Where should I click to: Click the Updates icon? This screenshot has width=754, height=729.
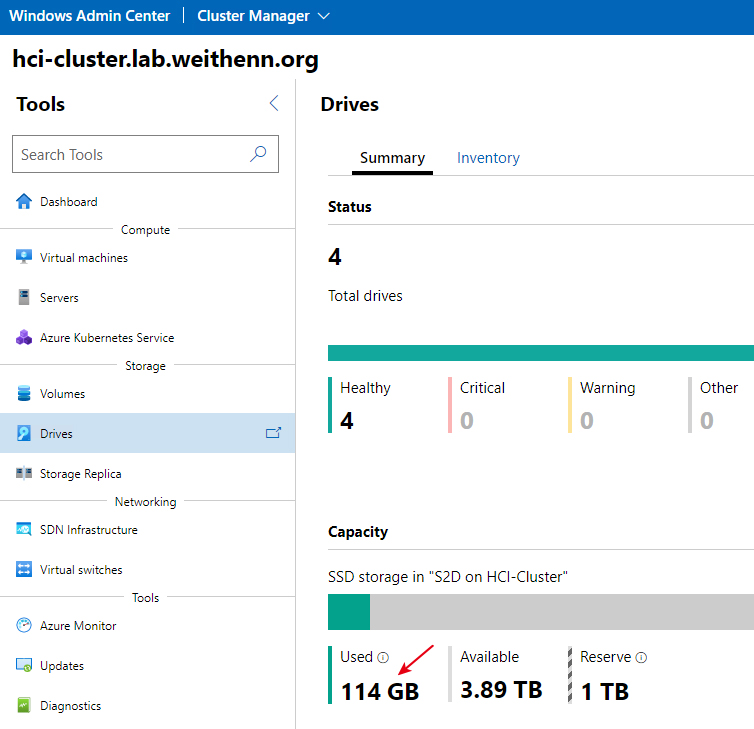pos(24,665)
